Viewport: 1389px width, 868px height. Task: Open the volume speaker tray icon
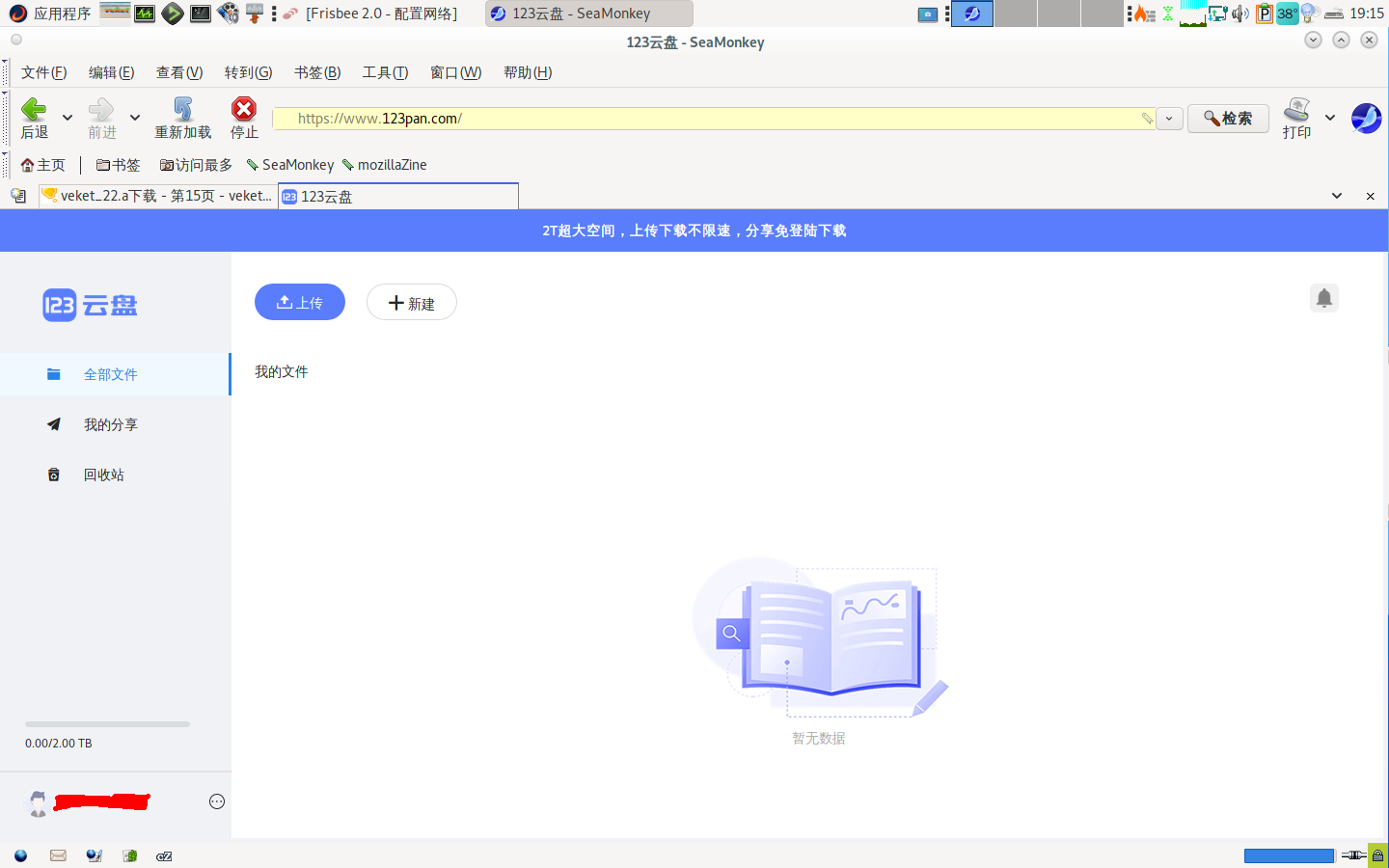pos(1240,14)
